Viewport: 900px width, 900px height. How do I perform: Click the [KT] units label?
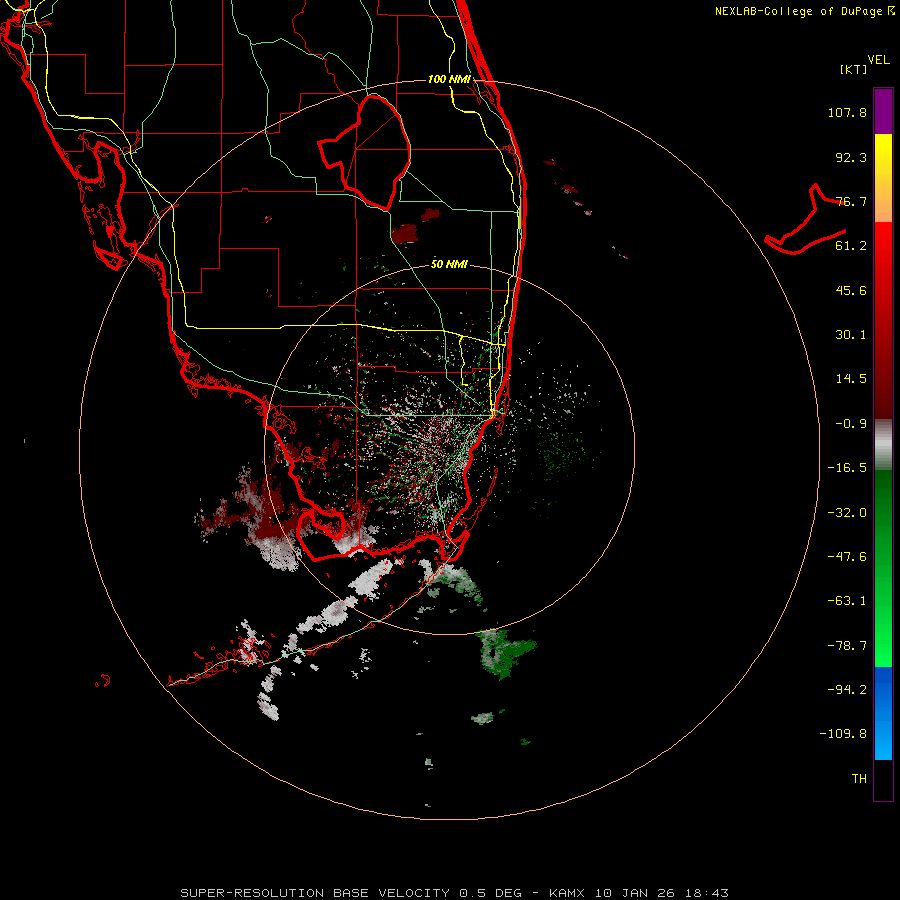[x=853, y=69]
